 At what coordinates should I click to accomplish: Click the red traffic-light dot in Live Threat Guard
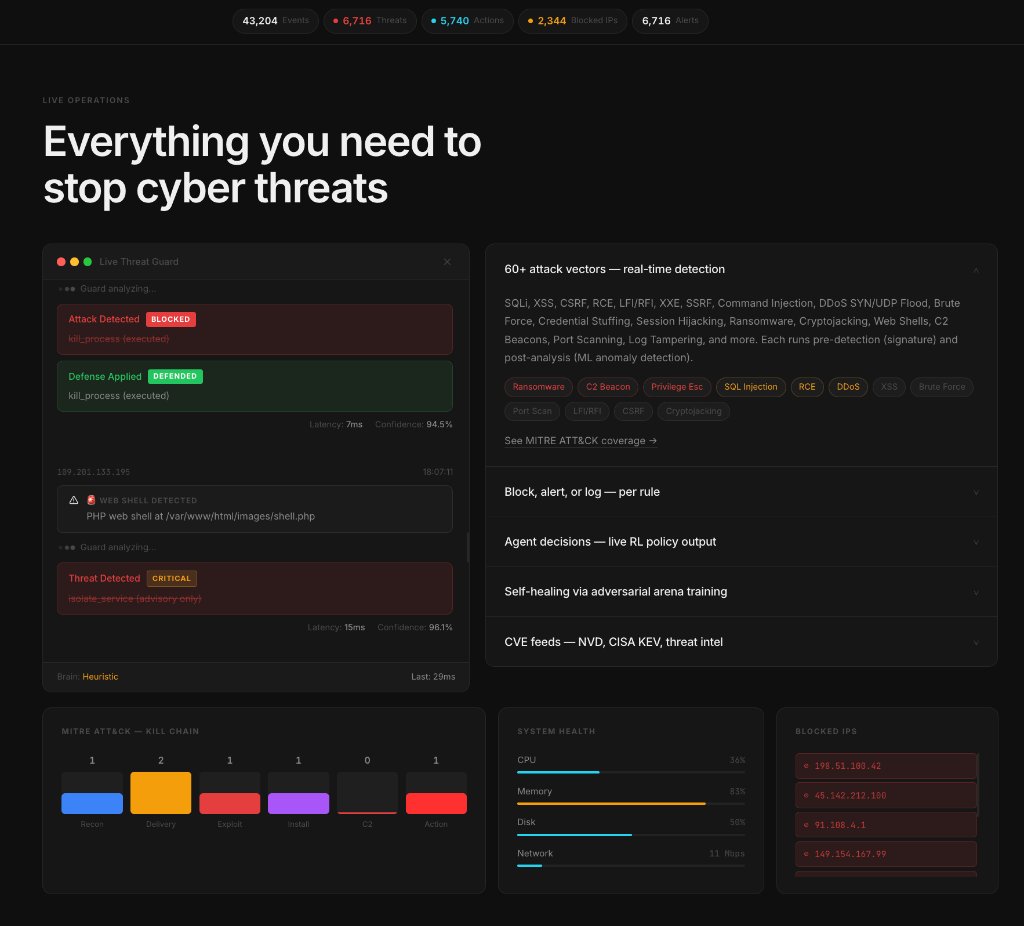pos(61,262)
